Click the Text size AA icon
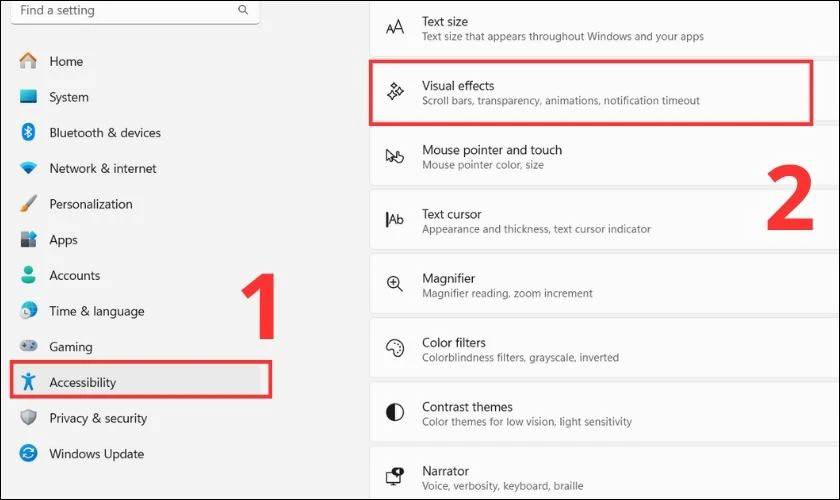This screenshot has height=500, width=840. (395, 27)
